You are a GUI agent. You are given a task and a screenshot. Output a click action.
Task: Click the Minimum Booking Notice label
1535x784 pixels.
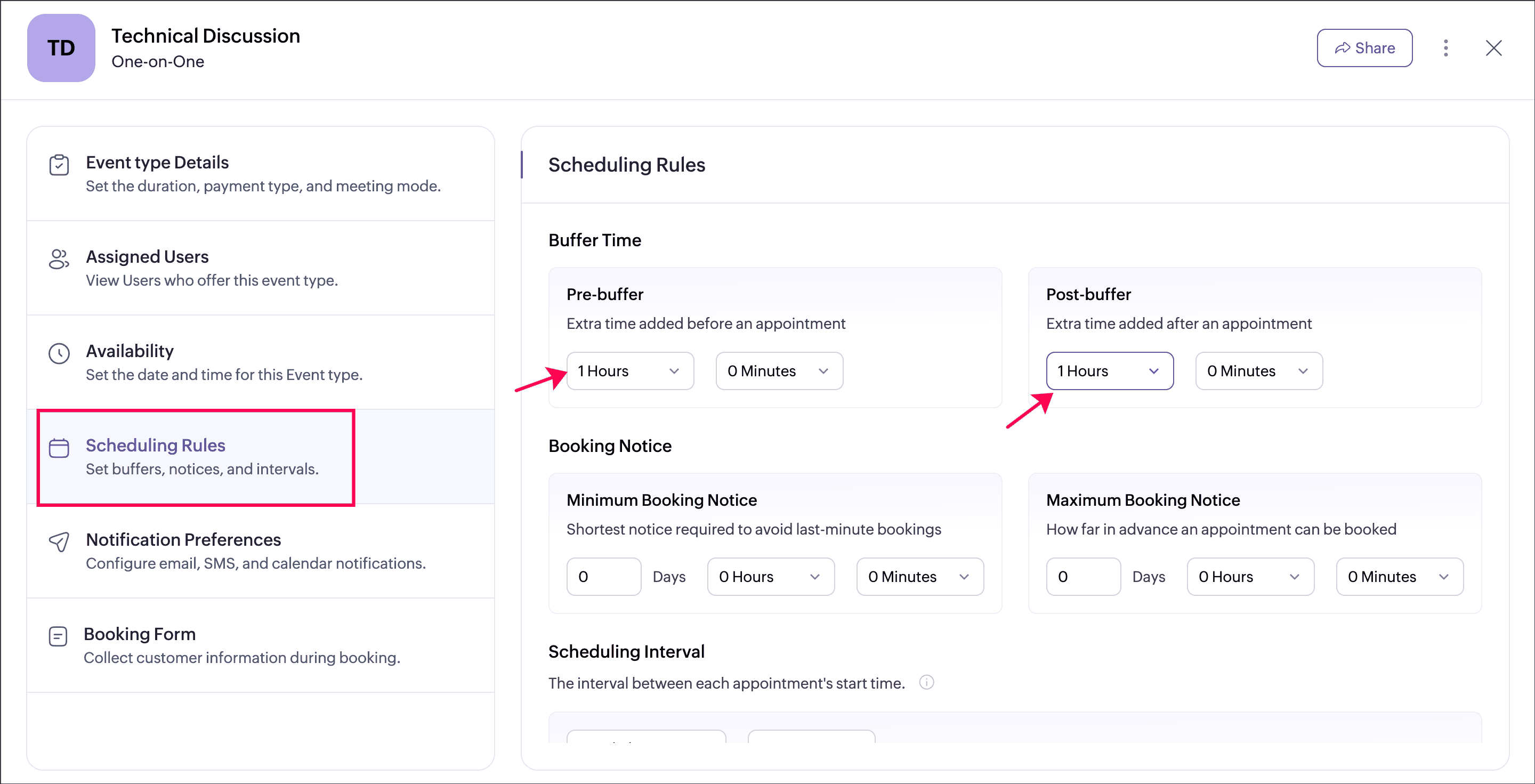(x=661, y=500)
